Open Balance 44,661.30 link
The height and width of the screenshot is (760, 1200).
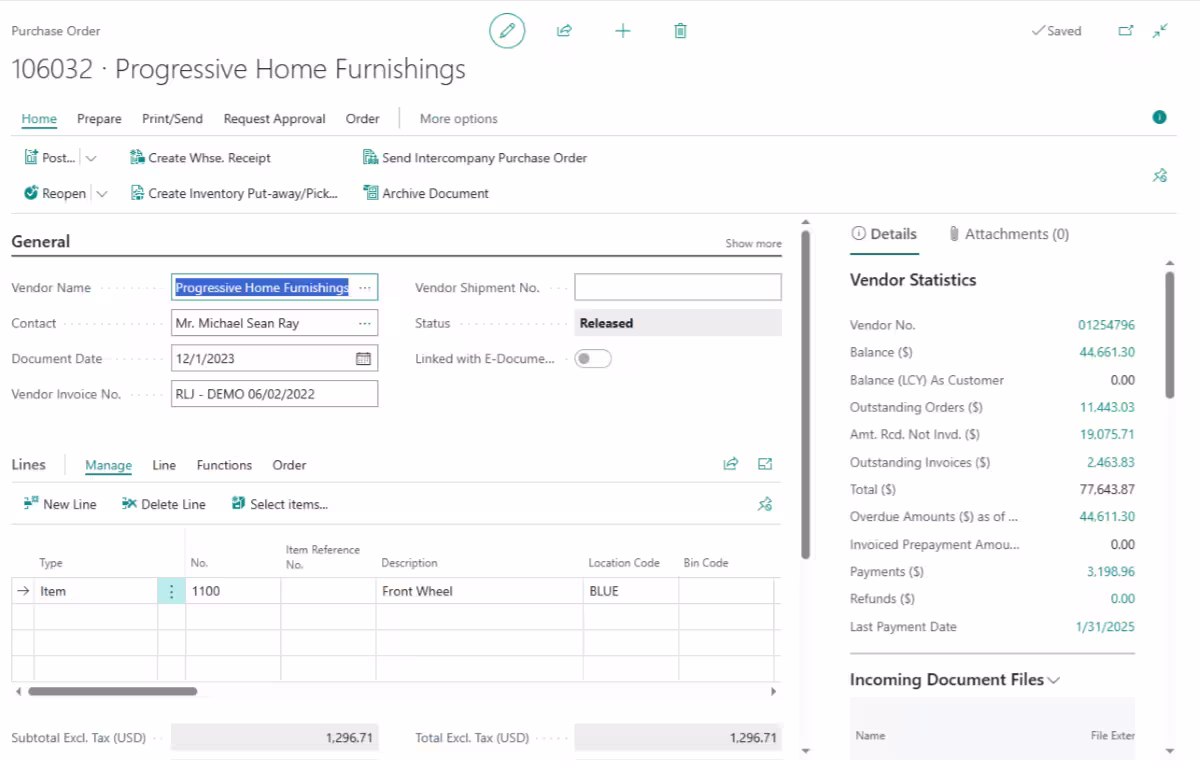point(1107,352)
